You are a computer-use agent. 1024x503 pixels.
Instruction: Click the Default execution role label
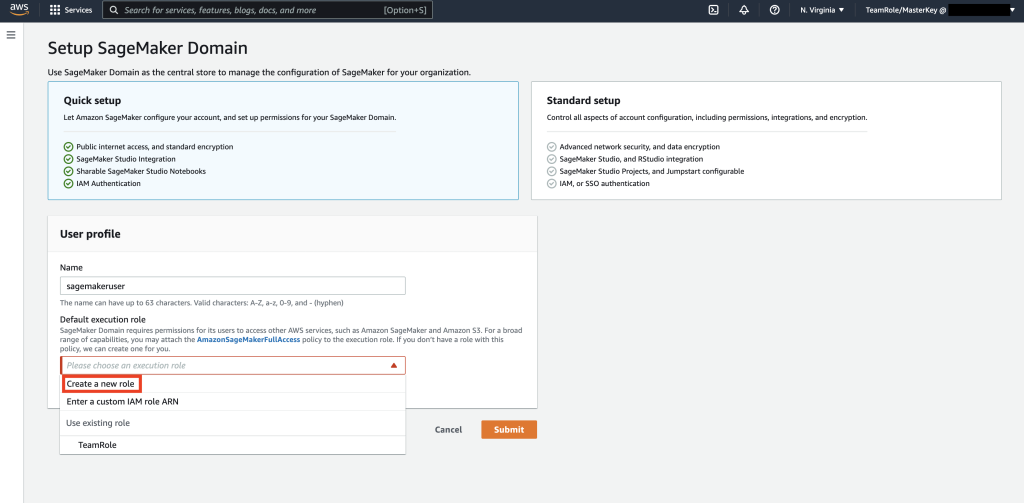pos(103,319)
